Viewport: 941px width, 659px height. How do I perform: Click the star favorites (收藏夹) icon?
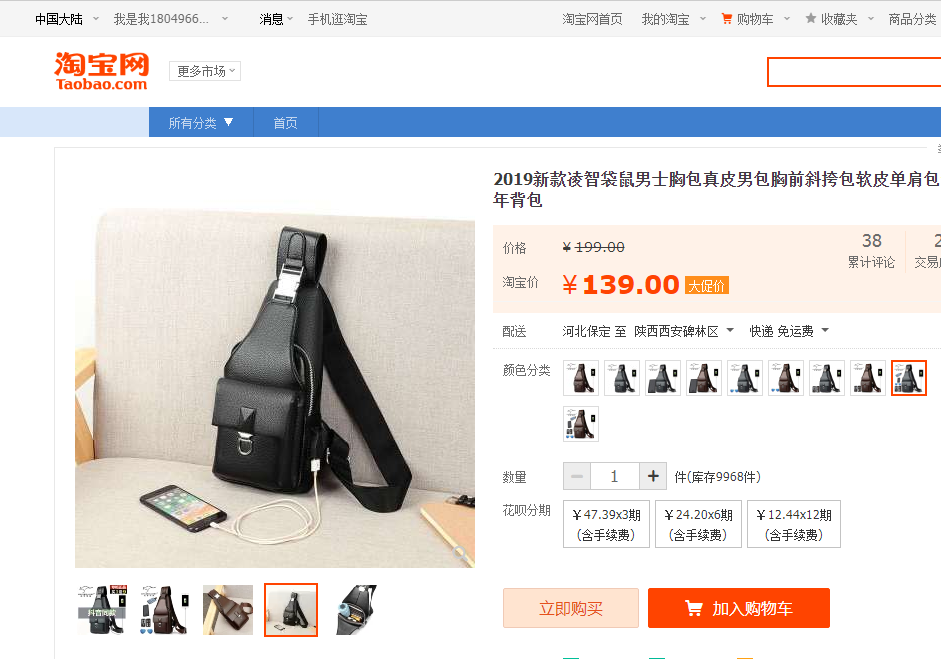tap(811, 19)
